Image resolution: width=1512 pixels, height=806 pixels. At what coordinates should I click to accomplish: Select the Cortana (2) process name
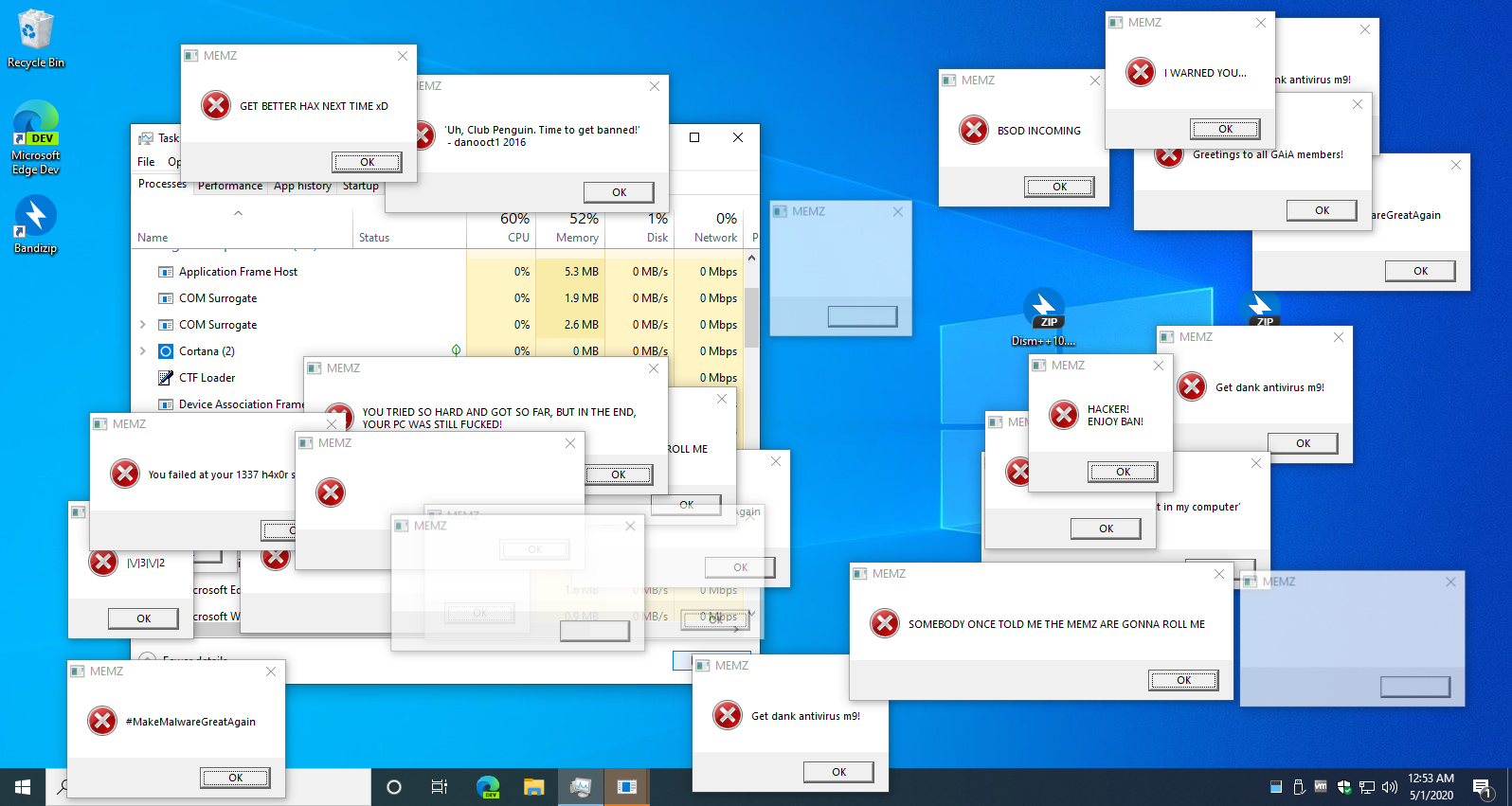207,351
